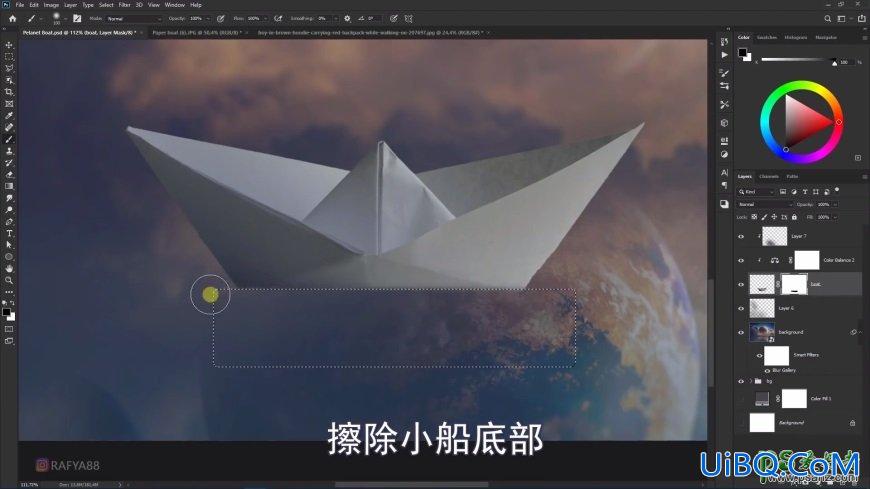Open the scissors icon panel in dock
Screen dimensions: 870x489
(x=724, y=104)
